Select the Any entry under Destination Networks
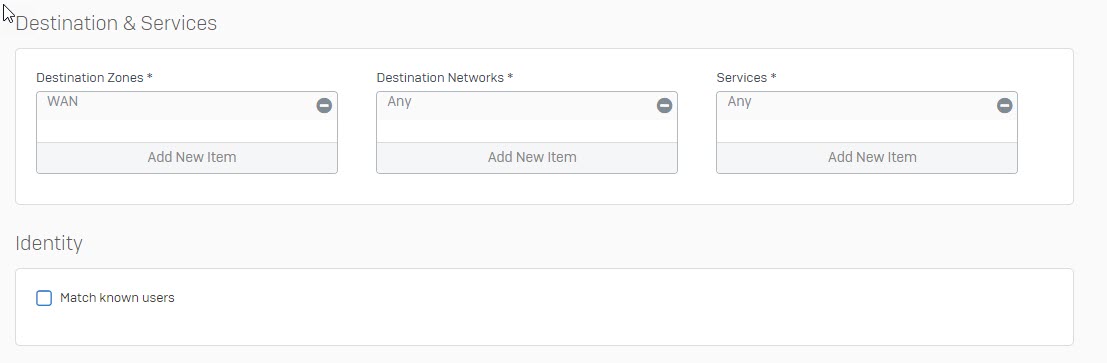 (x=400, y=102)
